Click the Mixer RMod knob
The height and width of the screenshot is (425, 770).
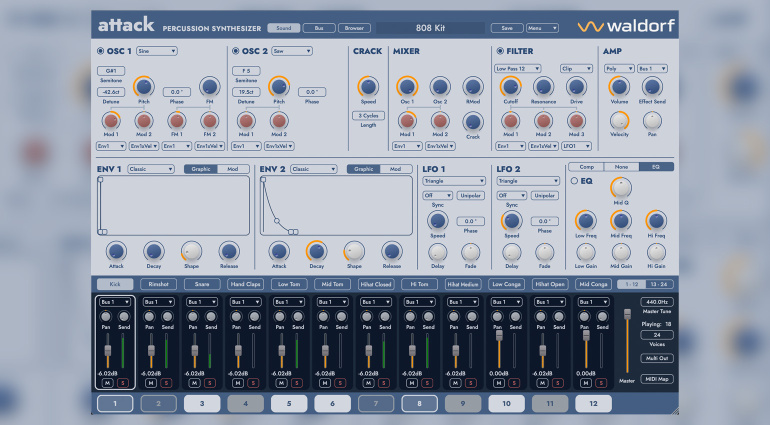(x=472, y=87)
